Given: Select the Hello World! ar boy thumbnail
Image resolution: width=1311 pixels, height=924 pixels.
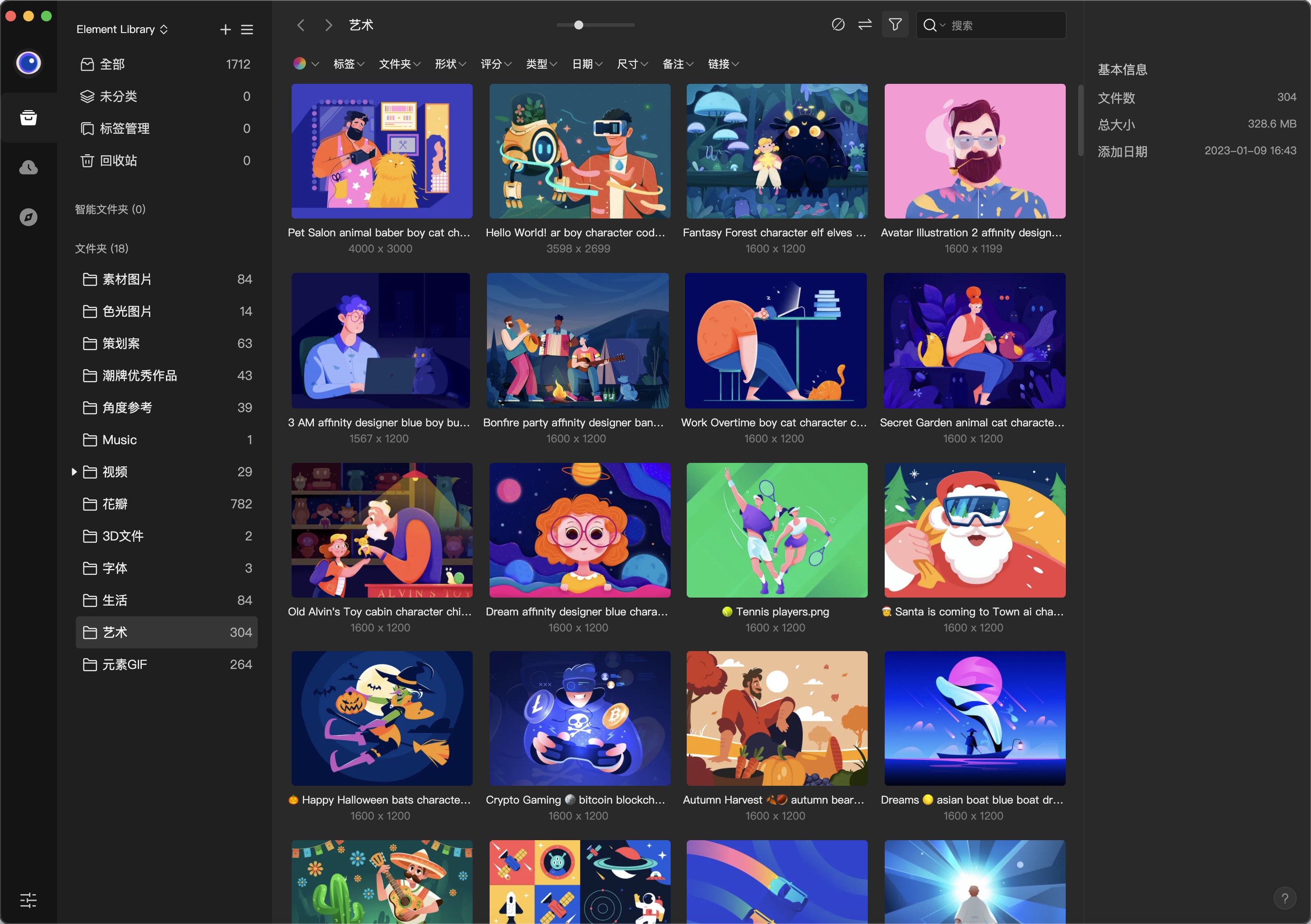Looking at the screenshot, I should 580,151.
